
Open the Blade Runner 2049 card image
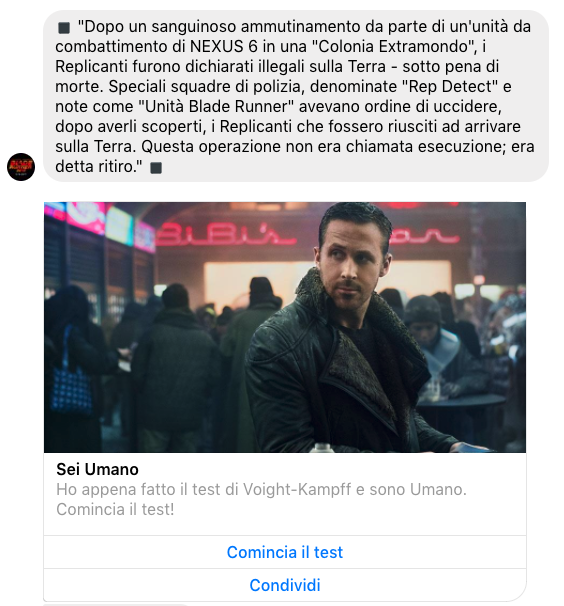285,327
